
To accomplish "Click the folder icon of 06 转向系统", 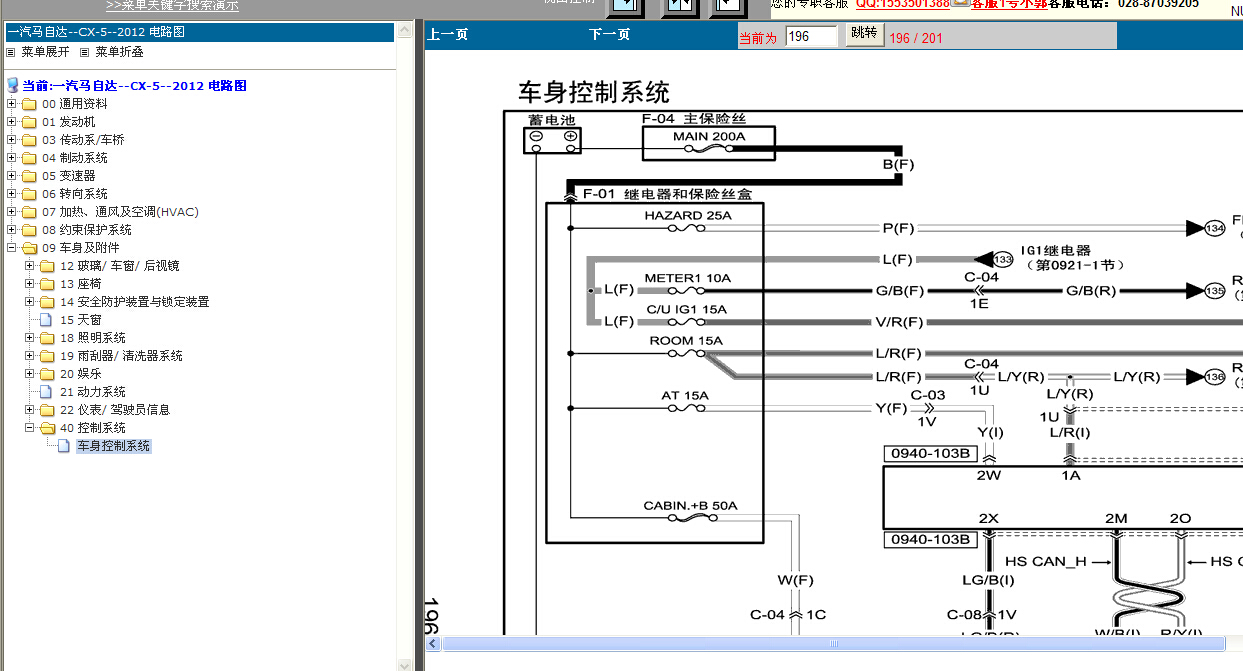I will pos(29,194).
